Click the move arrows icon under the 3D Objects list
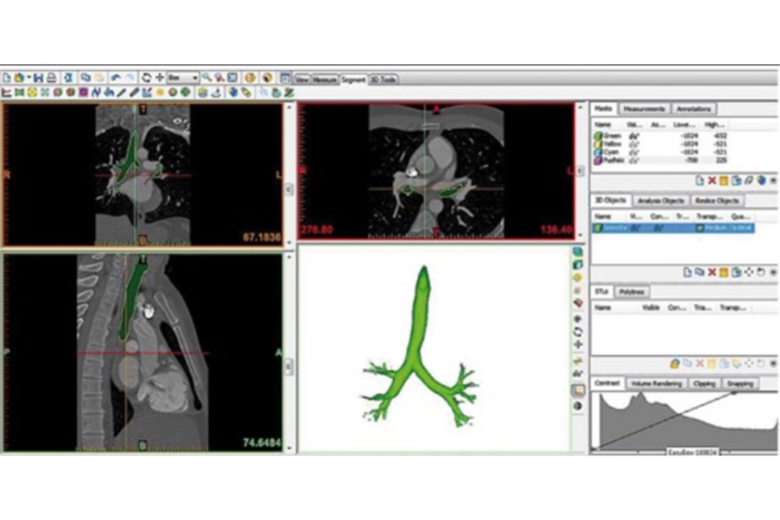This screenshot has height=520, width=780. tap(749, 272)
